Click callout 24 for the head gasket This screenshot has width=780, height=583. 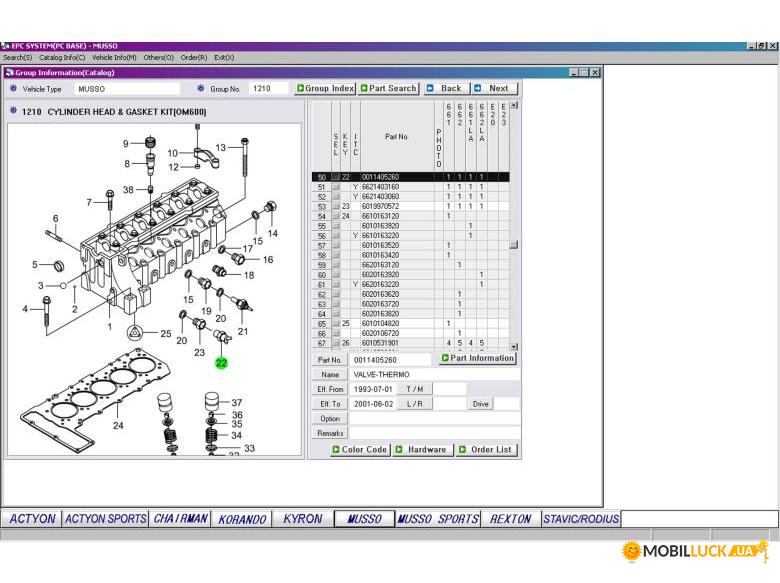click(x=118, y=426)
